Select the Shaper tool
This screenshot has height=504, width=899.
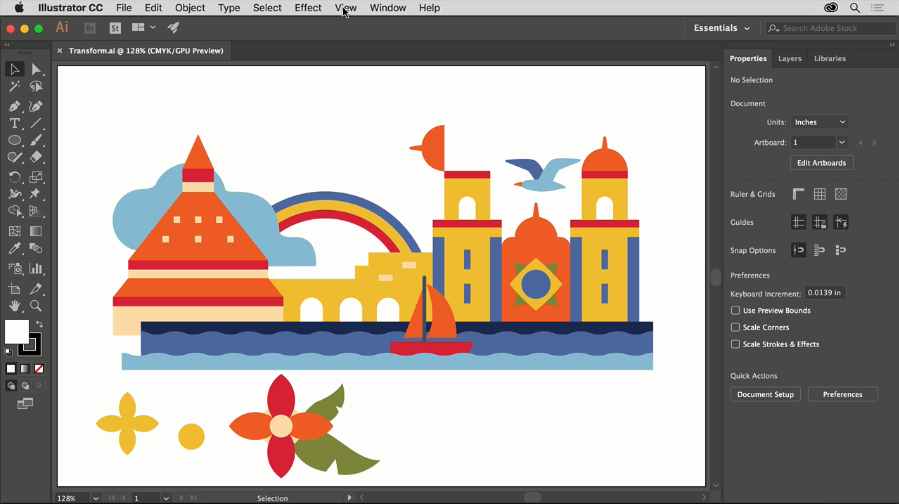[x=14, y=157]
